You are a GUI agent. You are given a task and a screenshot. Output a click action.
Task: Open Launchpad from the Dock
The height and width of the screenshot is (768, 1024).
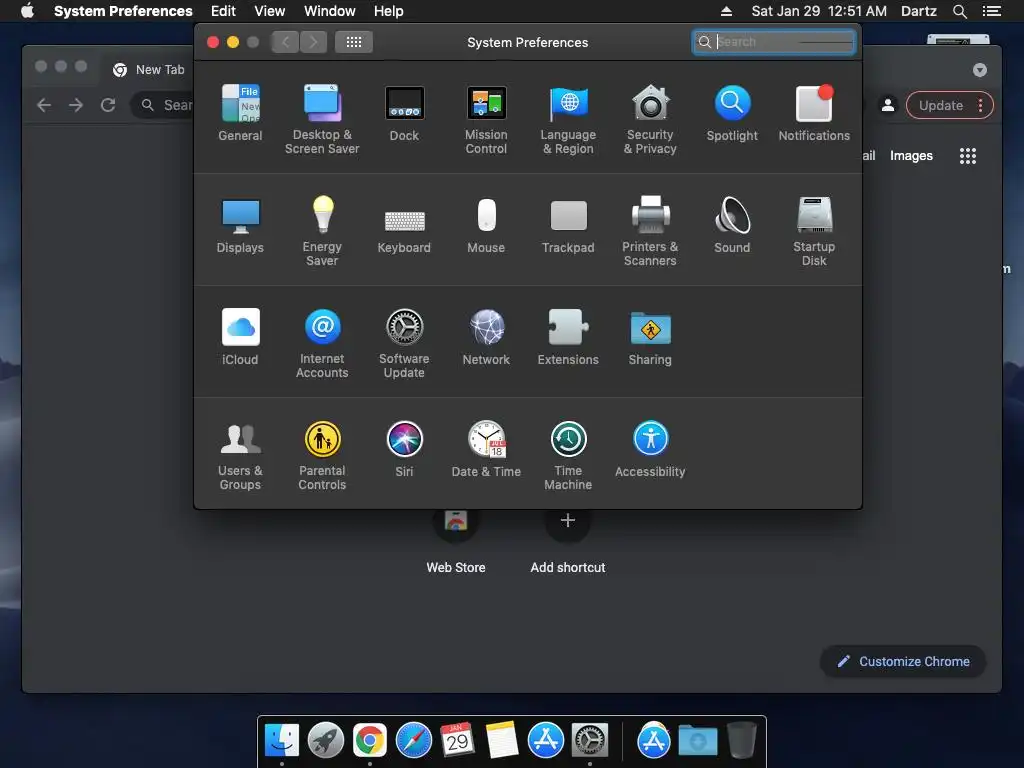[326, 741]
